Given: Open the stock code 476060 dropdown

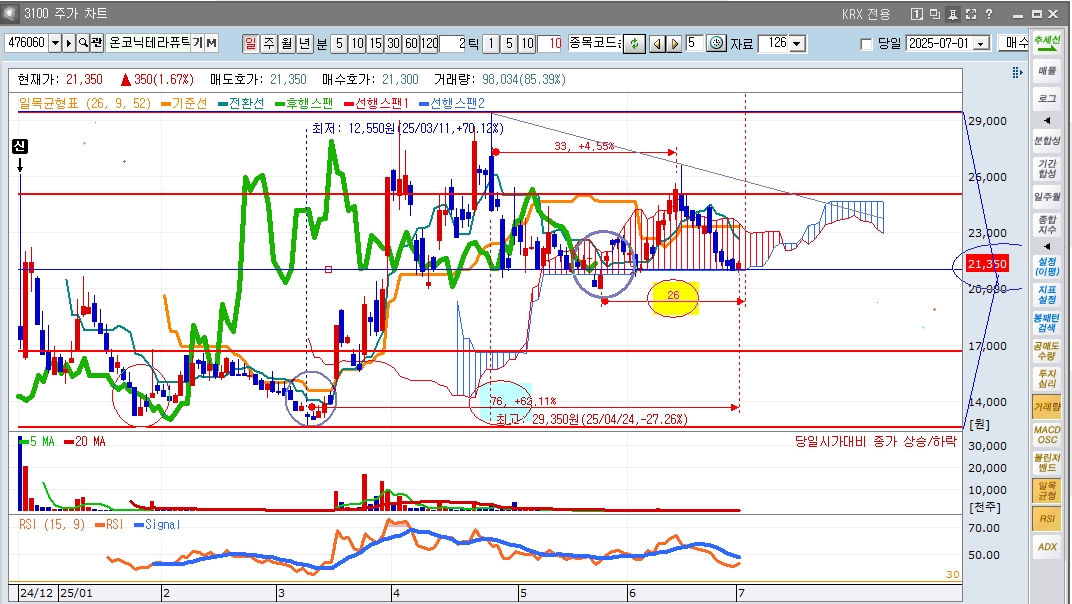Looking at the screenshot, I should (55, 44).
